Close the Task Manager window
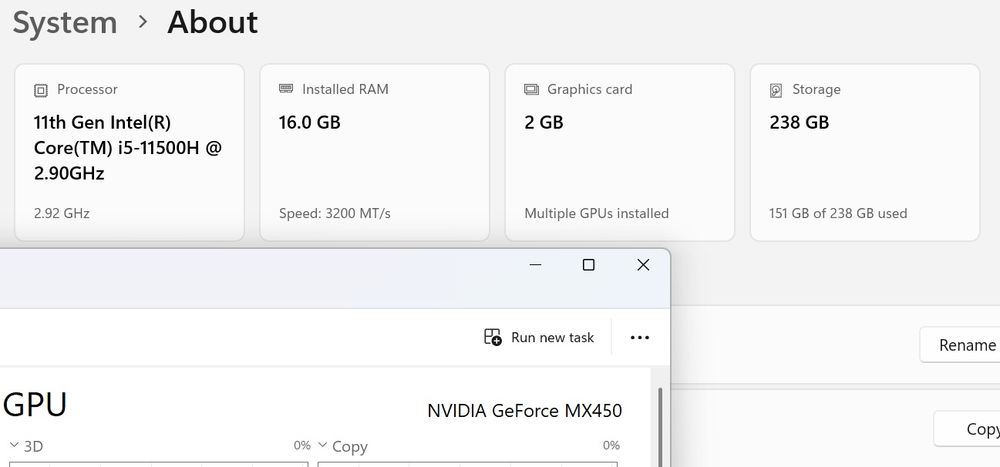 pyautogui.click(x=643, y=265)
